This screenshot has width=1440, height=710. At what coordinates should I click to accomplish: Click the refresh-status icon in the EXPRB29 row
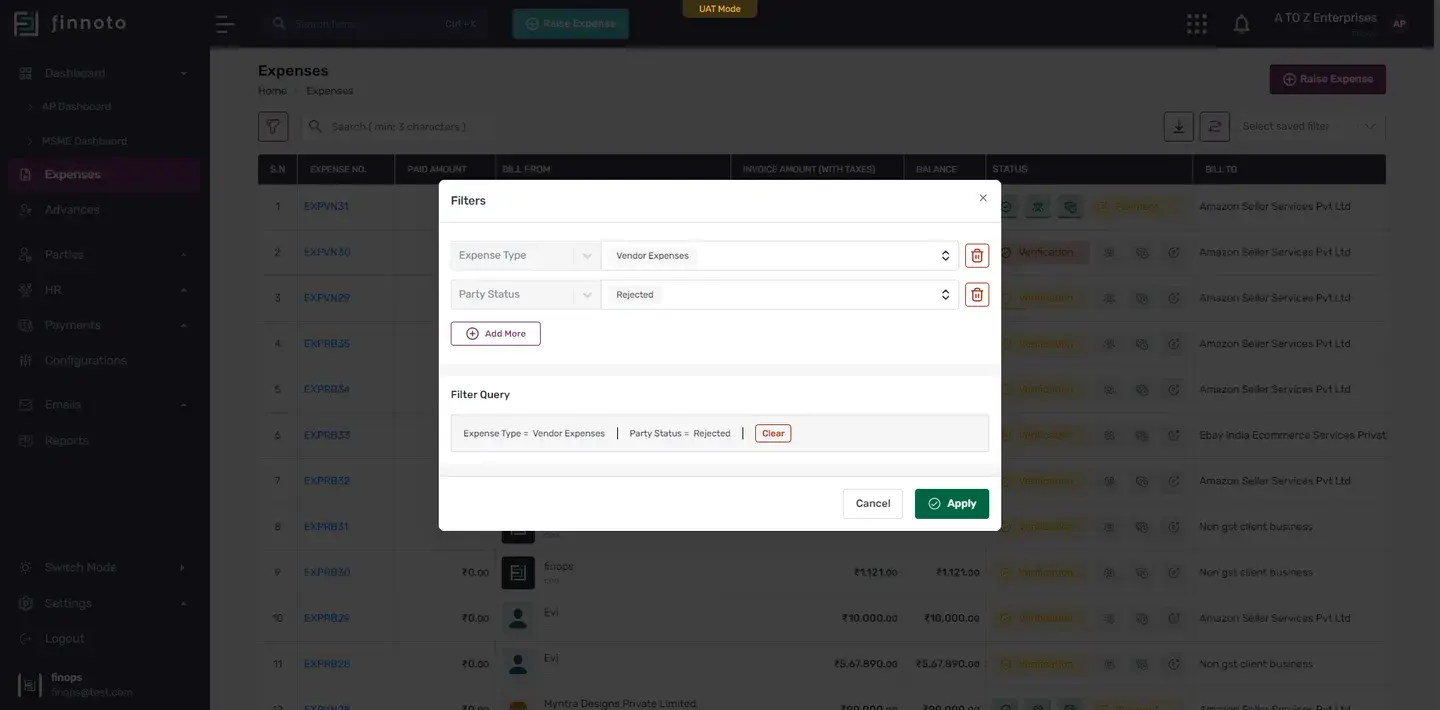(1174, 619)
